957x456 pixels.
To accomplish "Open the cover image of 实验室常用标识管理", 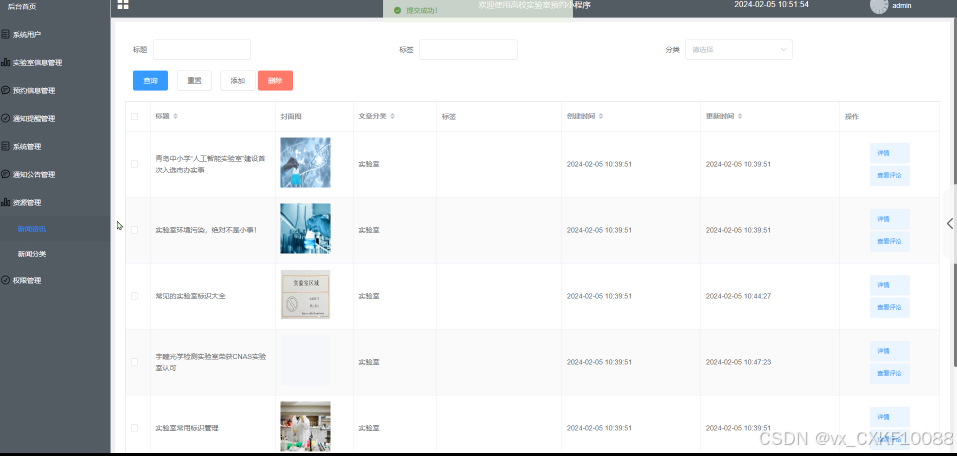I will pos(305,426).
